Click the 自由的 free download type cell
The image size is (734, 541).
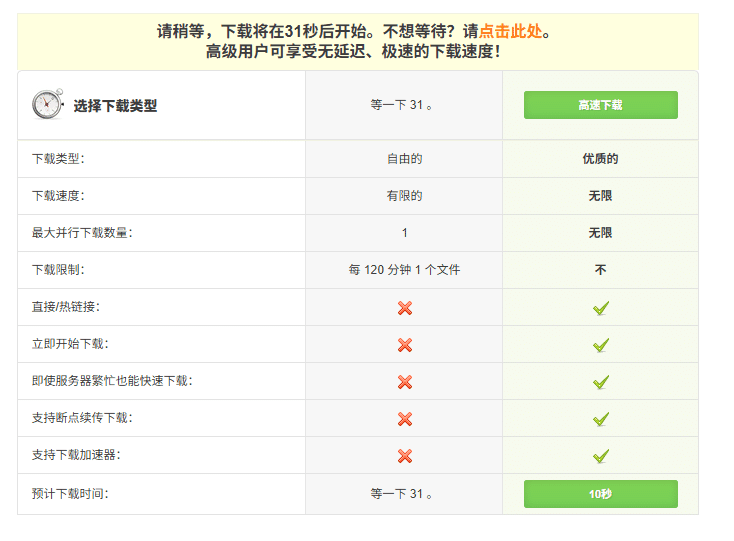tap(404, 159)
